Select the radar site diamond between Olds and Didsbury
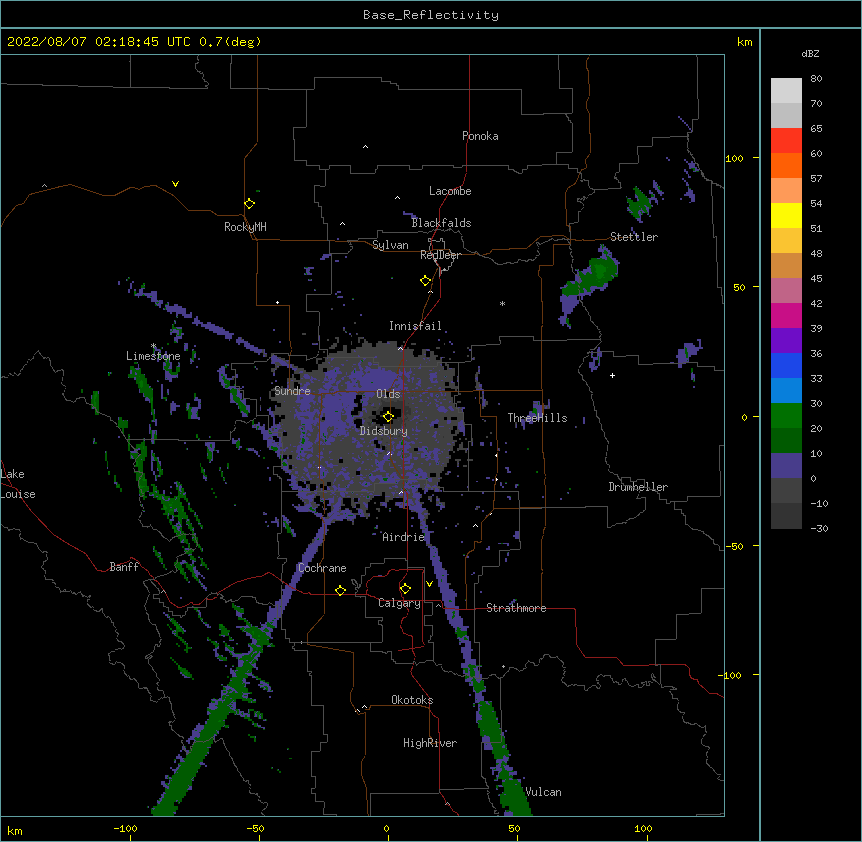 388,416
